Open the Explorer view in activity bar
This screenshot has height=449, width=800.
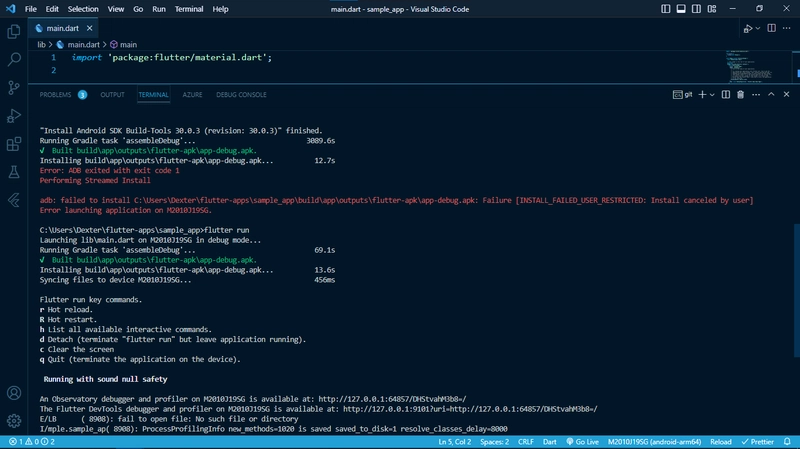14,32
